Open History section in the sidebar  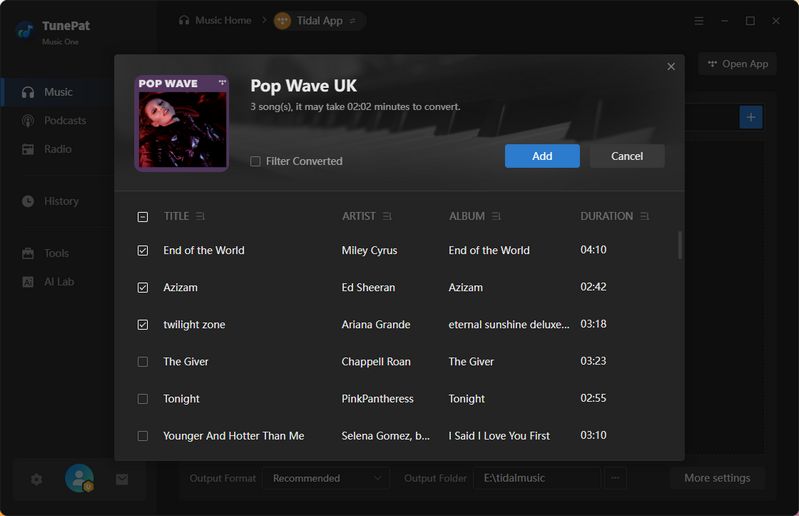tap(50, 201)
